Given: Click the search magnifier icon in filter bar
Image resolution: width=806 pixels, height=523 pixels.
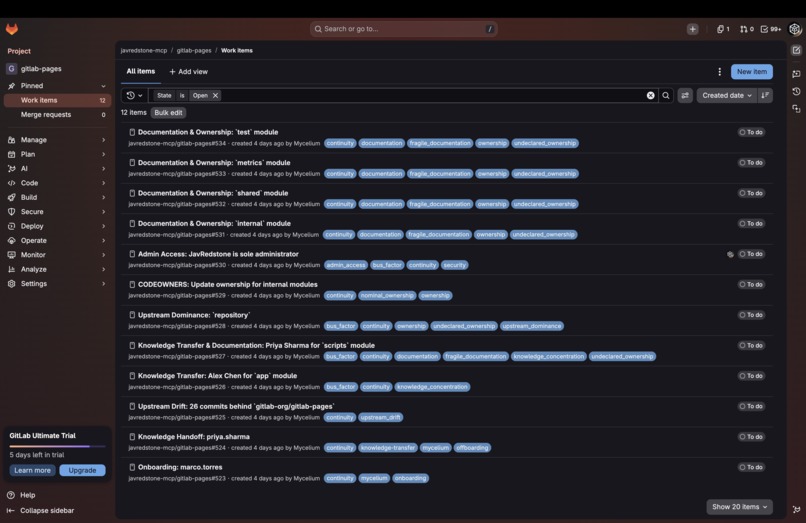Looking at the screenshot, I should coord(666,95).
